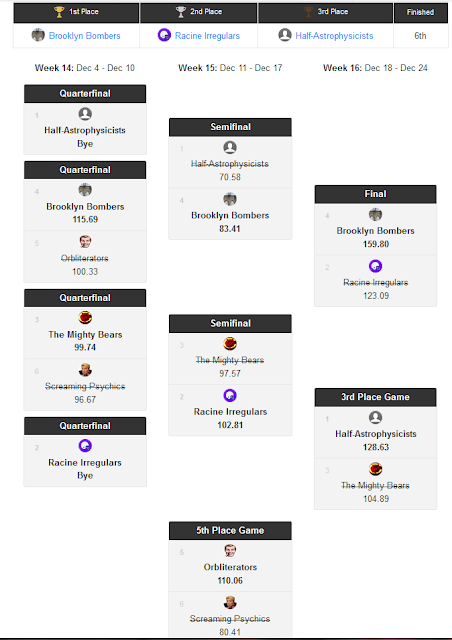Viewport: 452px width, 640px height.
Task: Click the 3rd Place Game header
Action: tap(375, 397)
